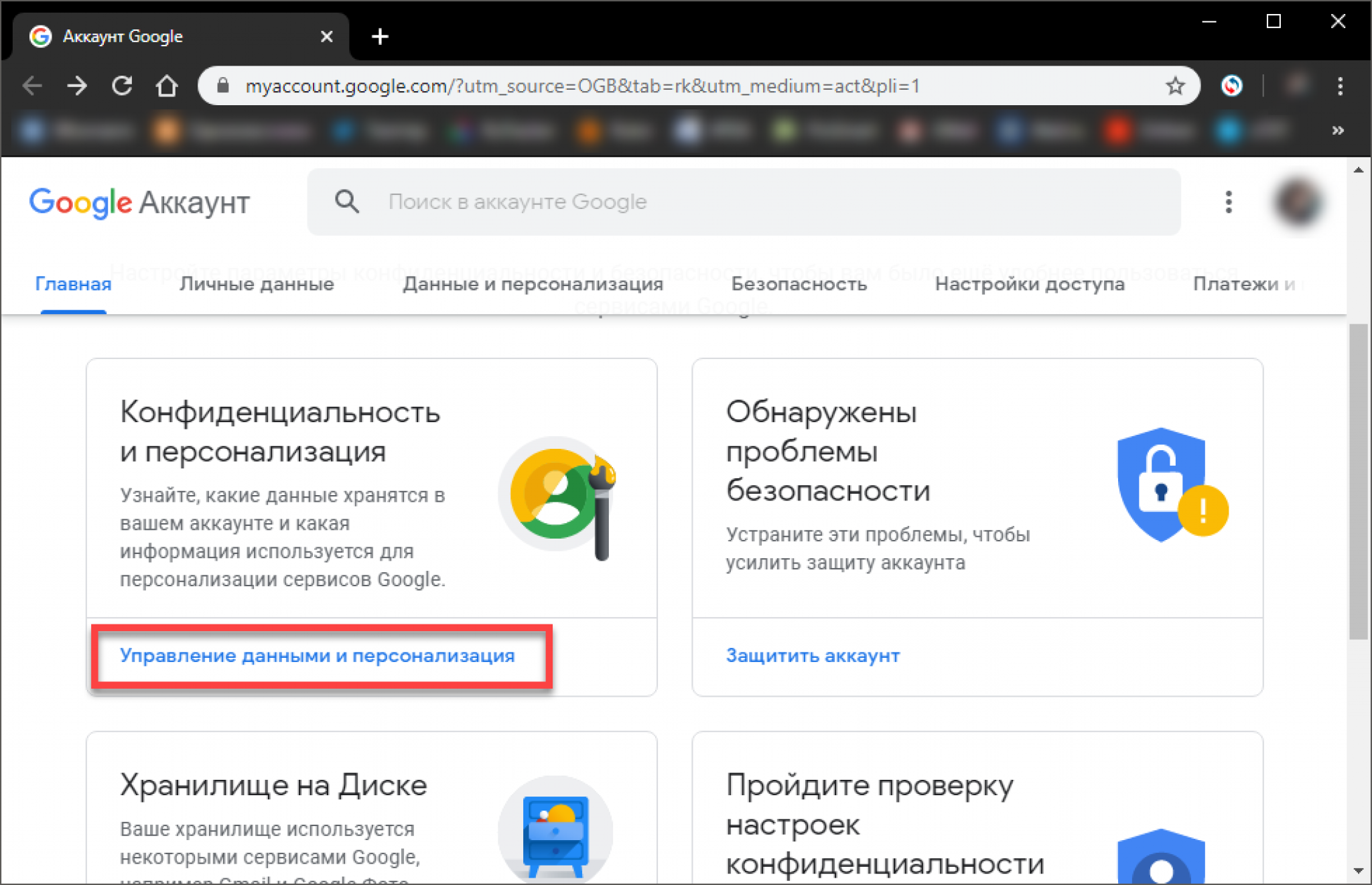Select the Аккаунт Google browser tab

click(181, 36)
